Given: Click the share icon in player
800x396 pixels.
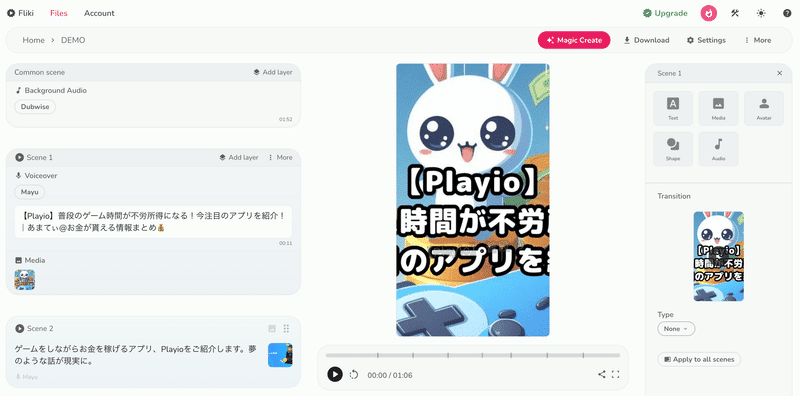Looking at the screenshot, I should tap(602, 375).
